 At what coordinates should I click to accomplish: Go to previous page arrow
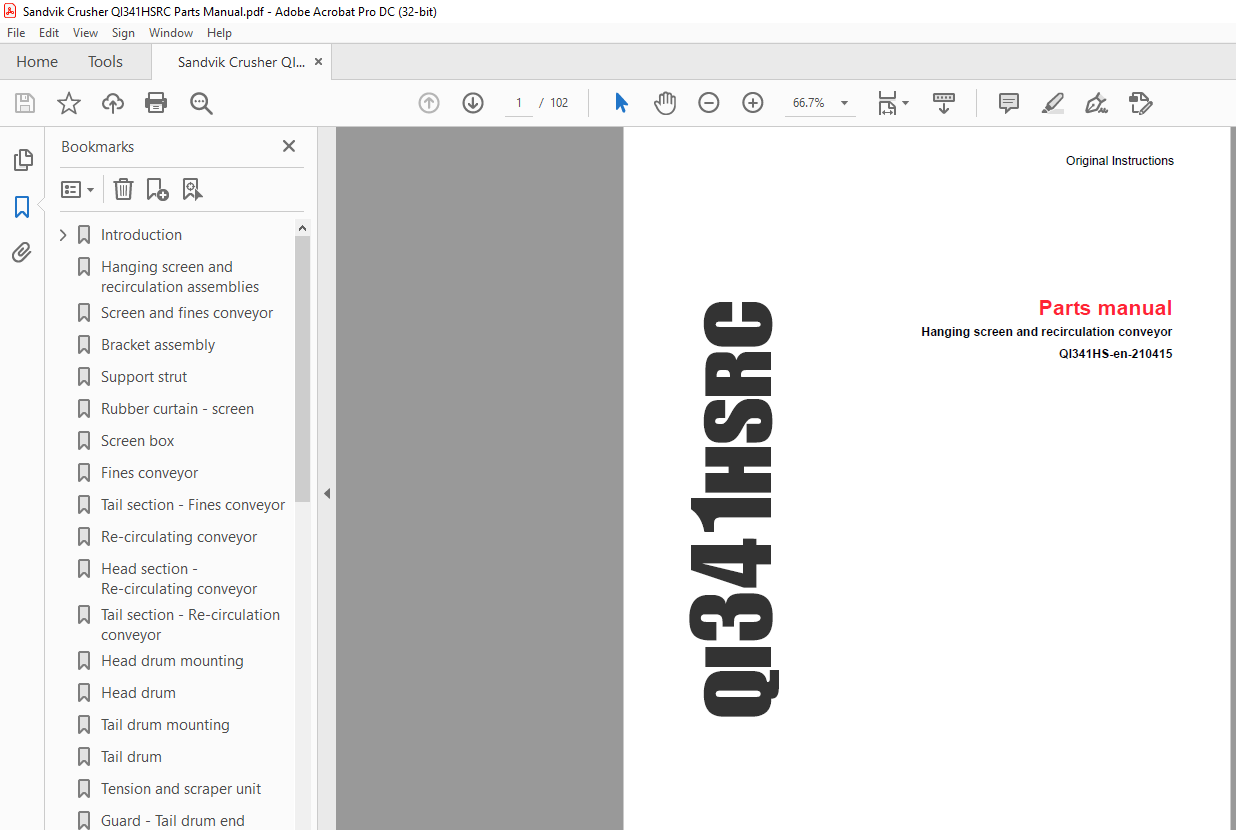pyautogui.click(x=429, y=103)
